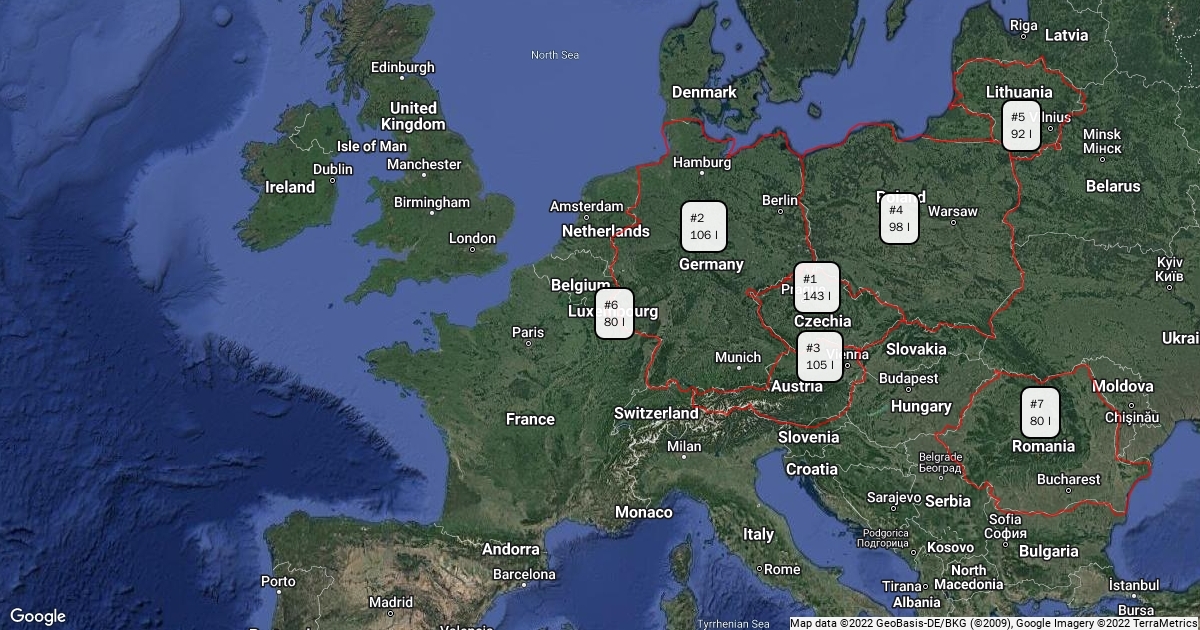1200x630 pixels.
Task: Click the Google logo
Action: click(x=37, y=616)
